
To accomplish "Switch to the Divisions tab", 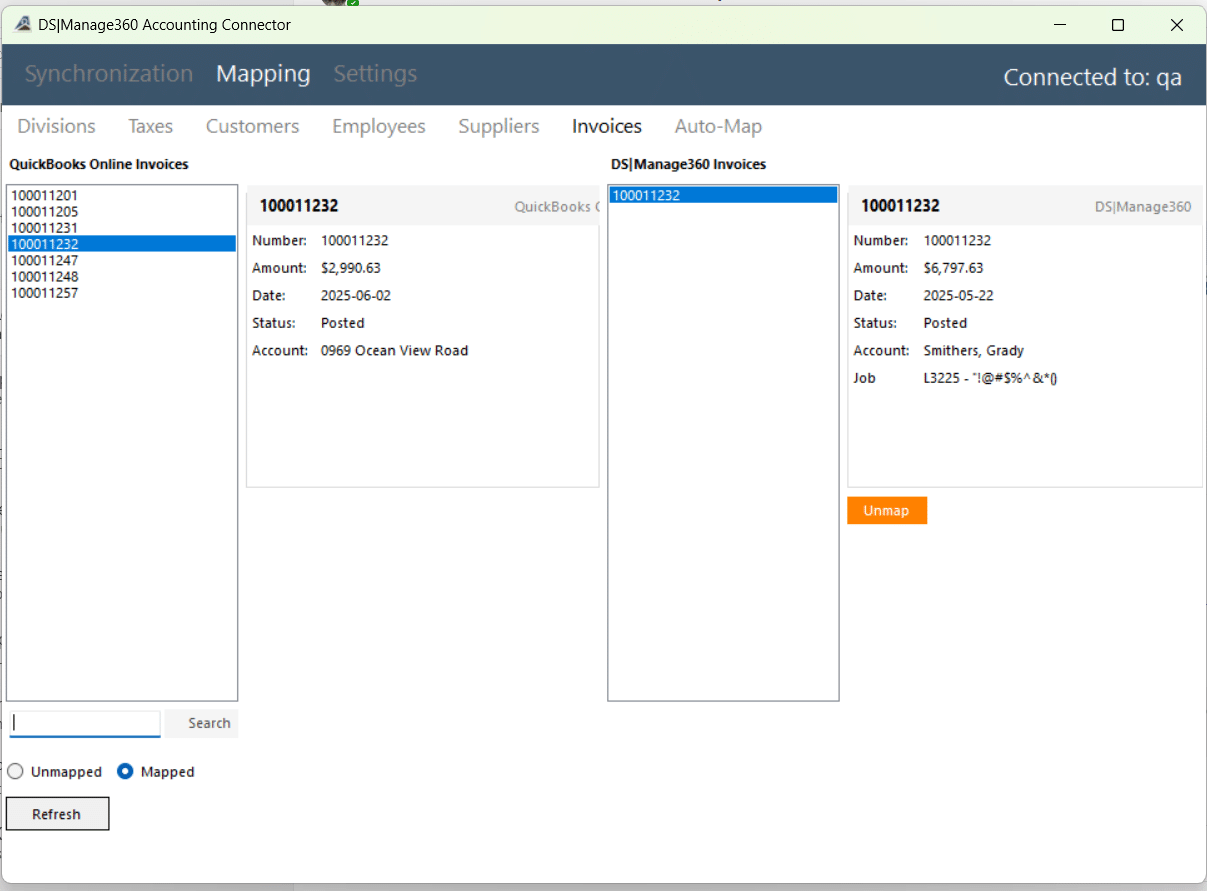I will point(56,126).
